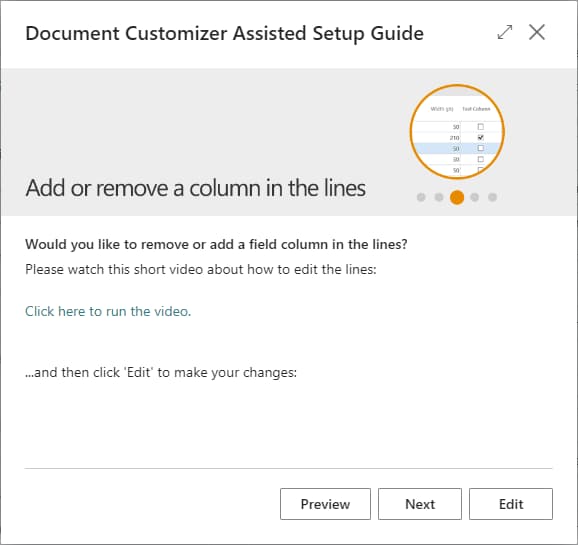Viewport: 578px width, 545px height.
Task: Click the "...and then click 'Edit'" instruction text
Action: click(x=161, y=372)
